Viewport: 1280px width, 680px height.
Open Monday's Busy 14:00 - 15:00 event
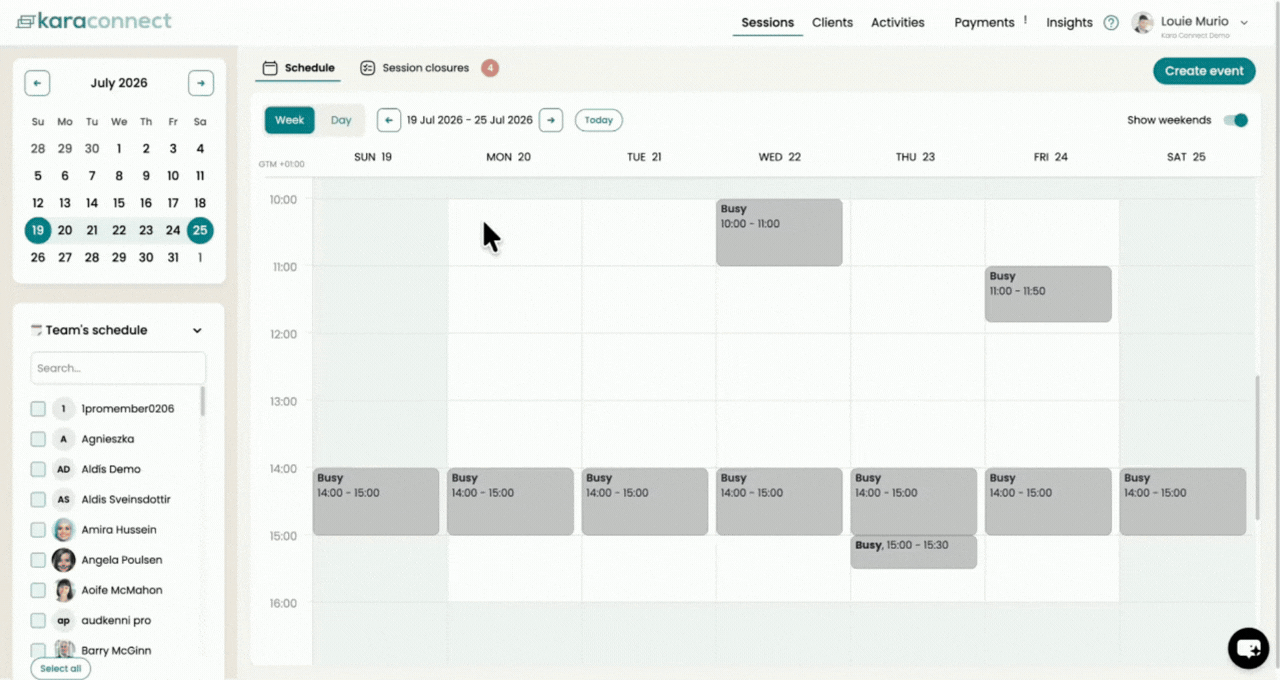[x=510, y=501]
